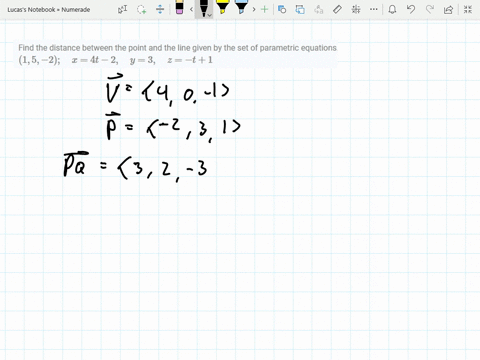480x360 pixels.
Task: Exit full screen mode
Action: click(x=468, y=9)
